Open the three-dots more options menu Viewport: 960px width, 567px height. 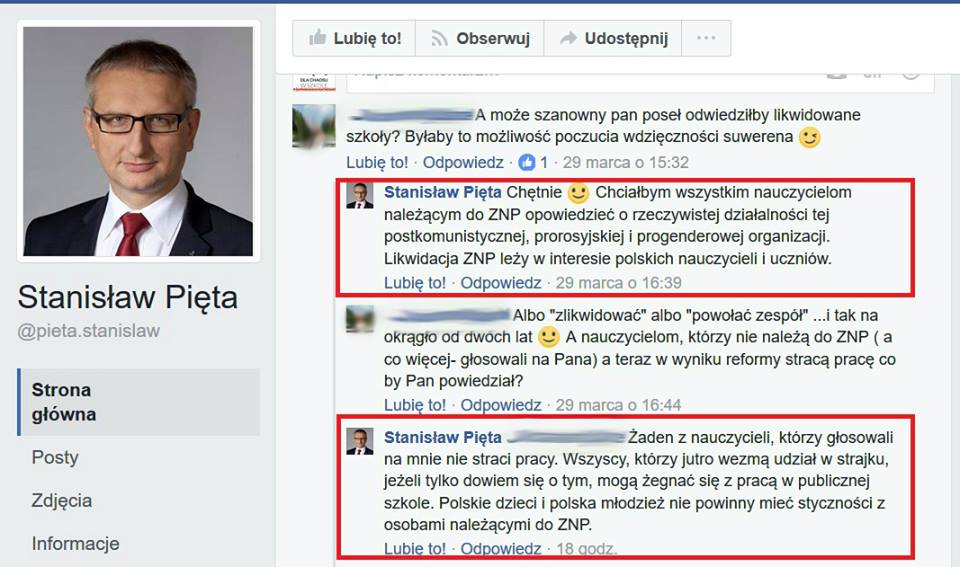706,38
